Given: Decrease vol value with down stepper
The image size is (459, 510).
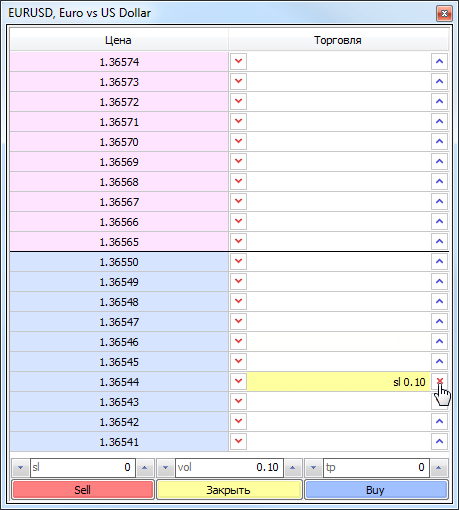Looking at the screenshot, I should click(165, 468).
